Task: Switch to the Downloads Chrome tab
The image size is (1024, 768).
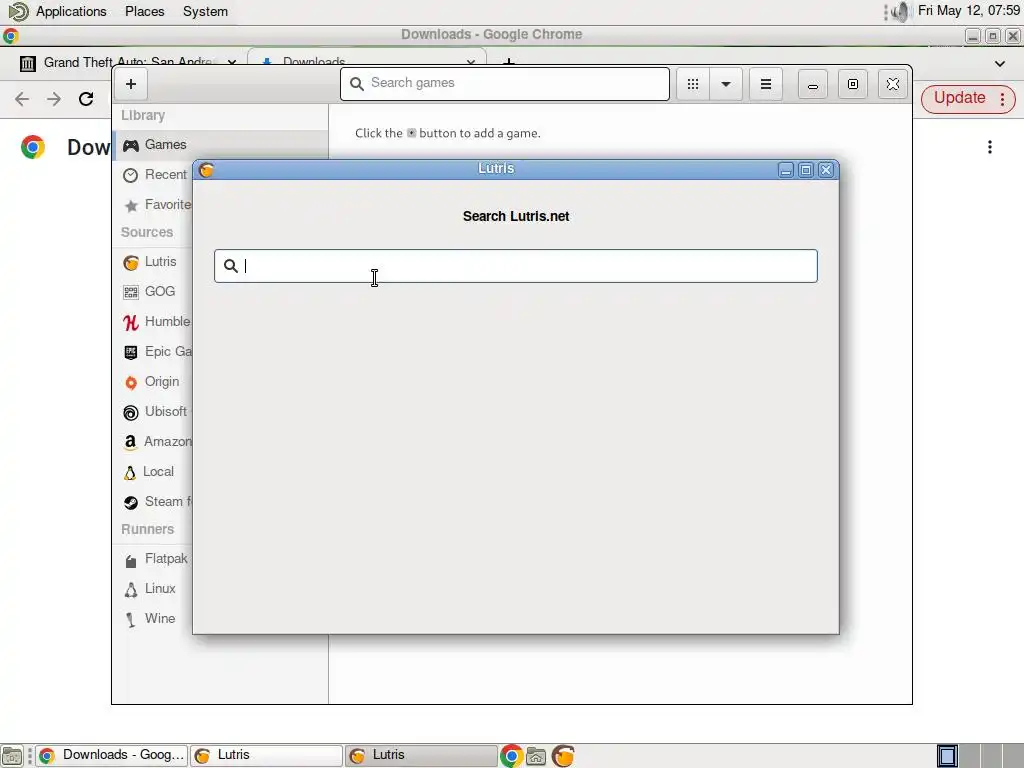Action: [366, 60]
